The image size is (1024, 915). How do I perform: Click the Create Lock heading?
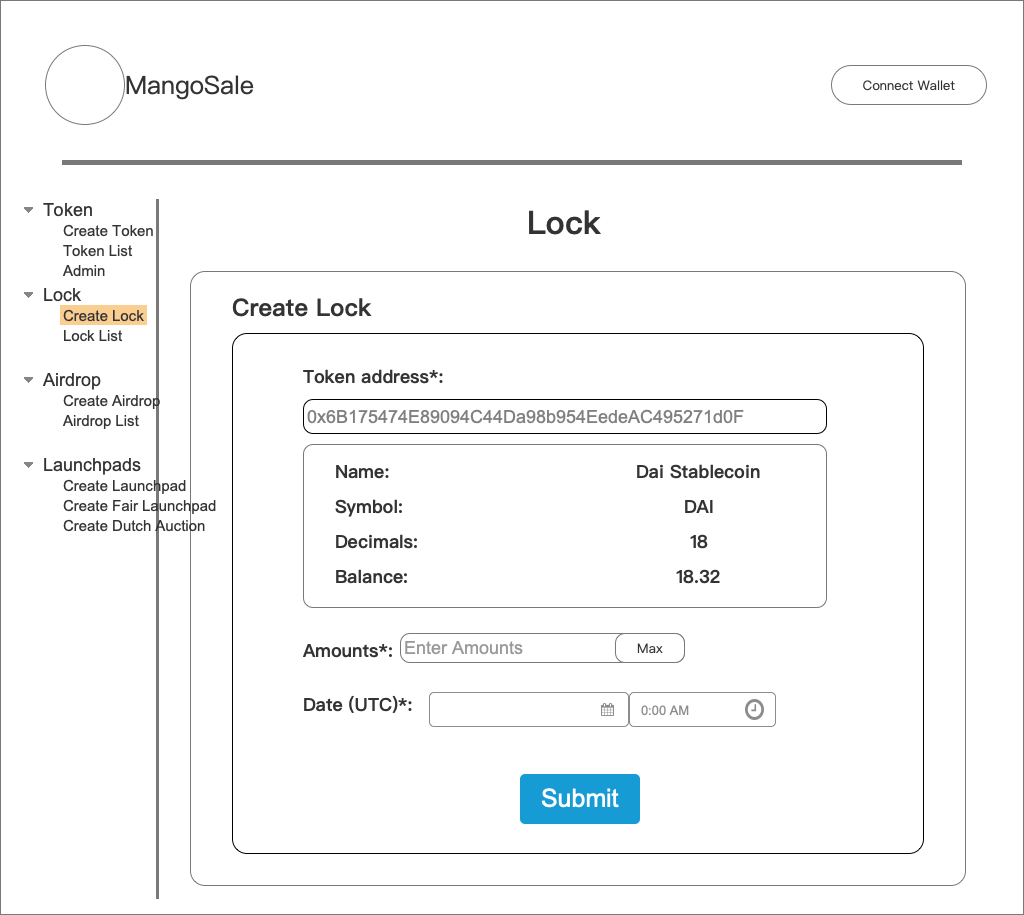click(x=302, y=308)
